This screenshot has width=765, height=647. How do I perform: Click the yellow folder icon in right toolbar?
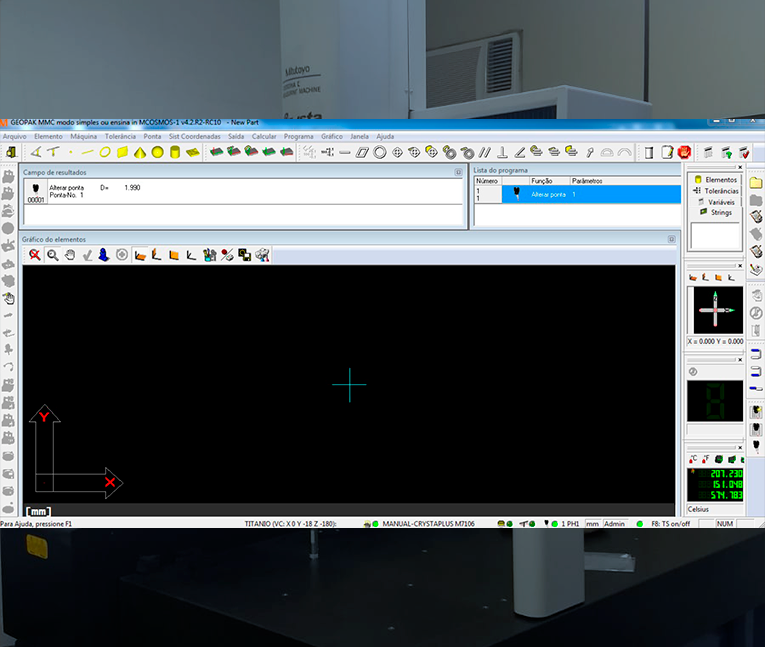(756, 183)
